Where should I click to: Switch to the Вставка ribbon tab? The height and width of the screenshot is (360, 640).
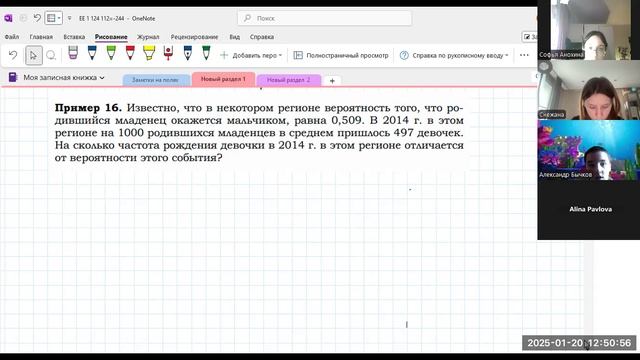pyautogui.click(x=74, y=37)
